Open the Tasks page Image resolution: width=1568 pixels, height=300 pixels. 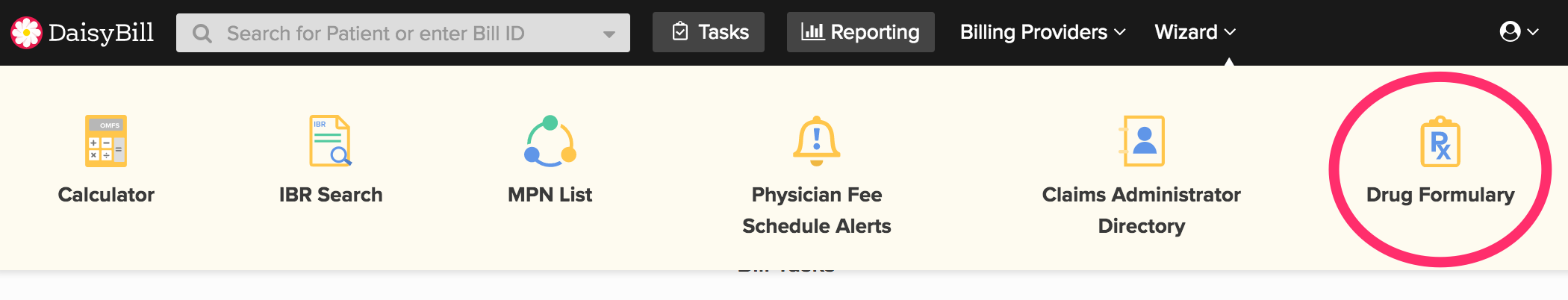(709, 32)
